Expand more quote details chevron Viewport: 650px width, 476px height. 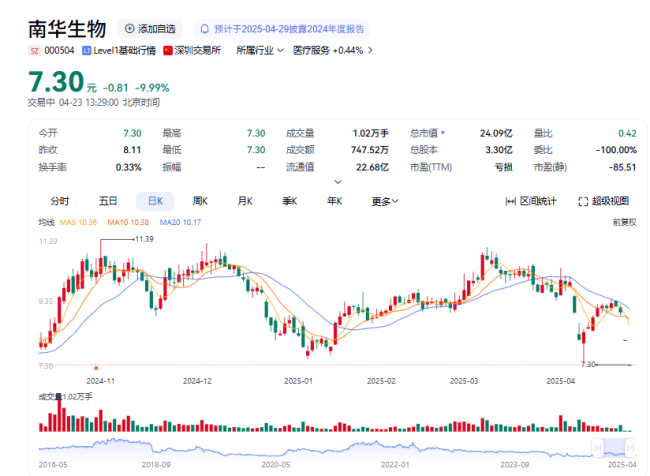coord(337,182)
